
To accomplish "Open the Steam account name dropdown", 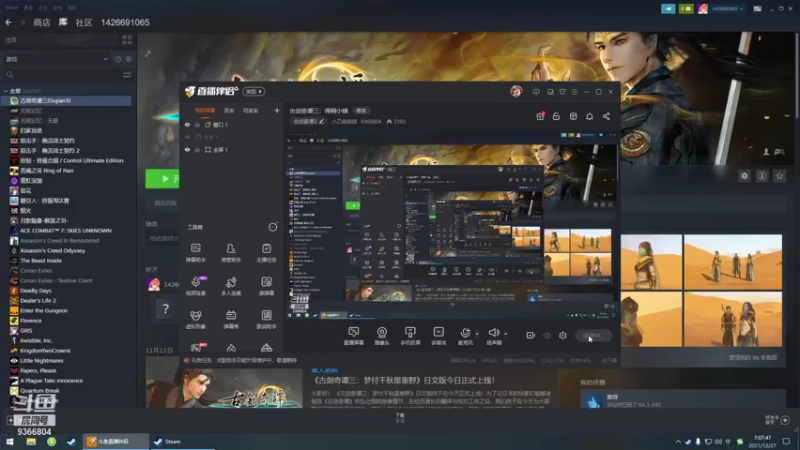I will click(x=728, y=9).
